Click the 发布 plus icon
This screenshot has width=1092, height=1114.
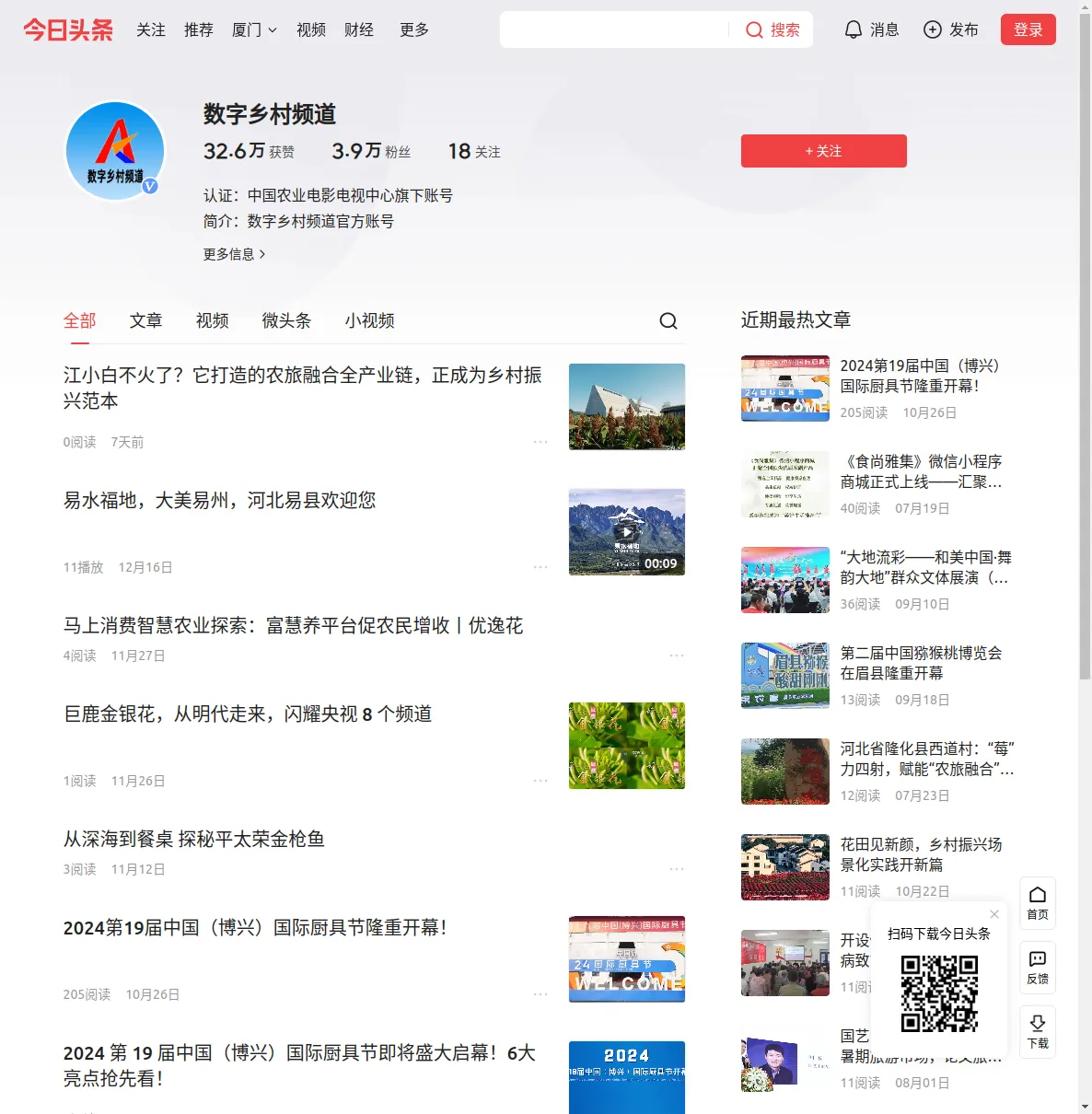pyautogui.click(x=933, y=29)
